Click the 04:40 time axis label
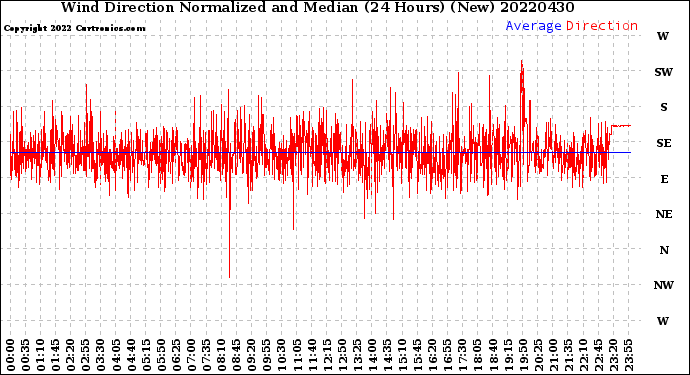690x375 pixels. click(131, 355)
